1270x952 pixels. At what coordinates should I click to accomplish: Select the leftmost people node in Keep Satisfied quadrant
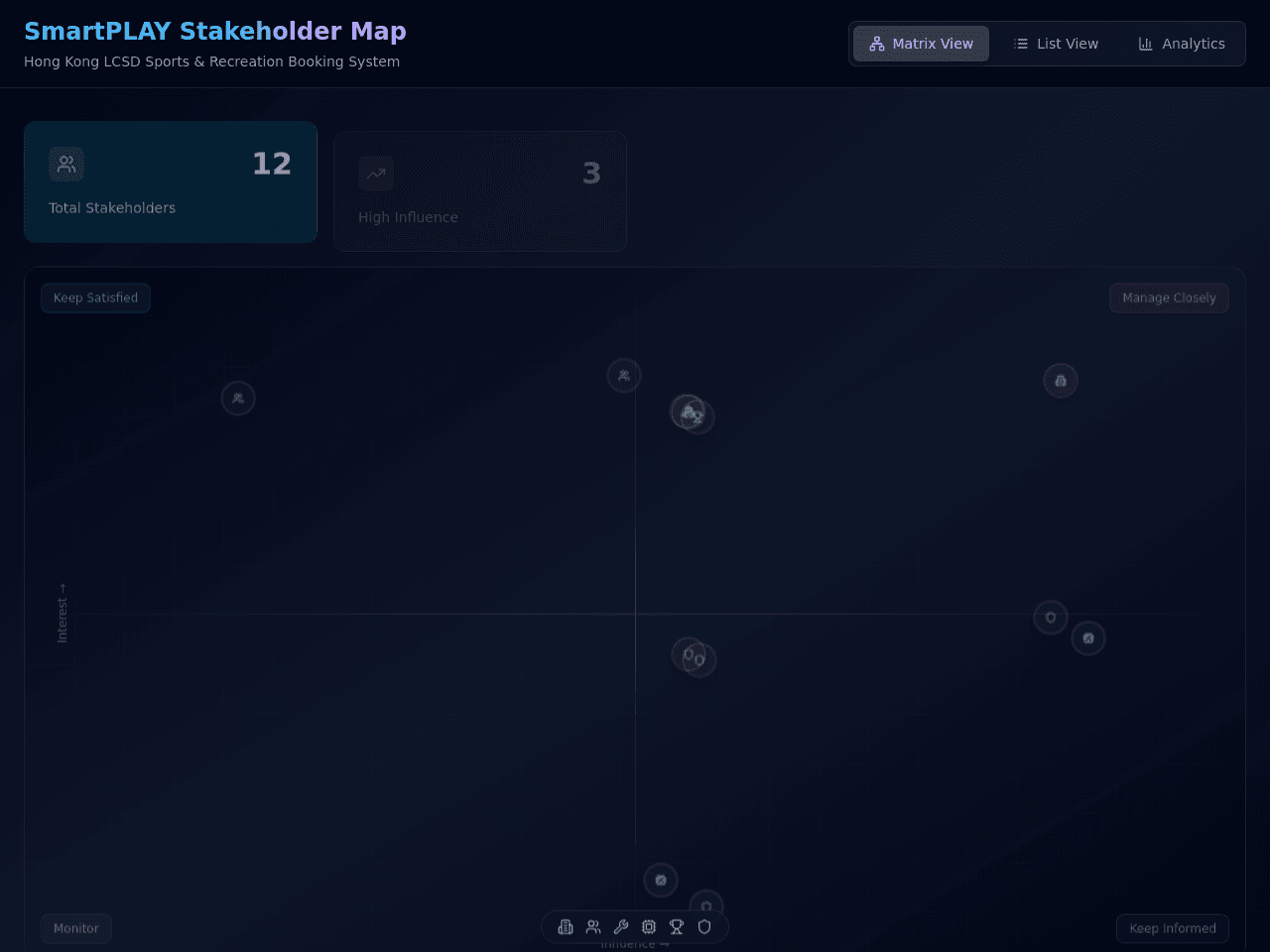coord(238,399)
